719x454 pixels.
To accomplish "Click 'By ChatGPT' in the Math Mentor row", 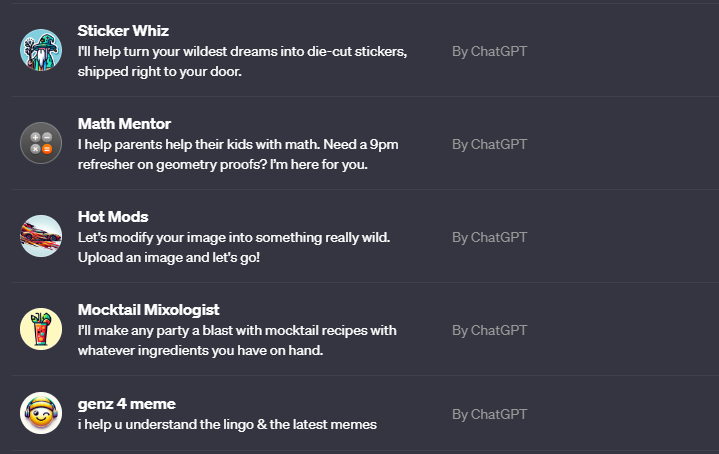I will 489,144.
